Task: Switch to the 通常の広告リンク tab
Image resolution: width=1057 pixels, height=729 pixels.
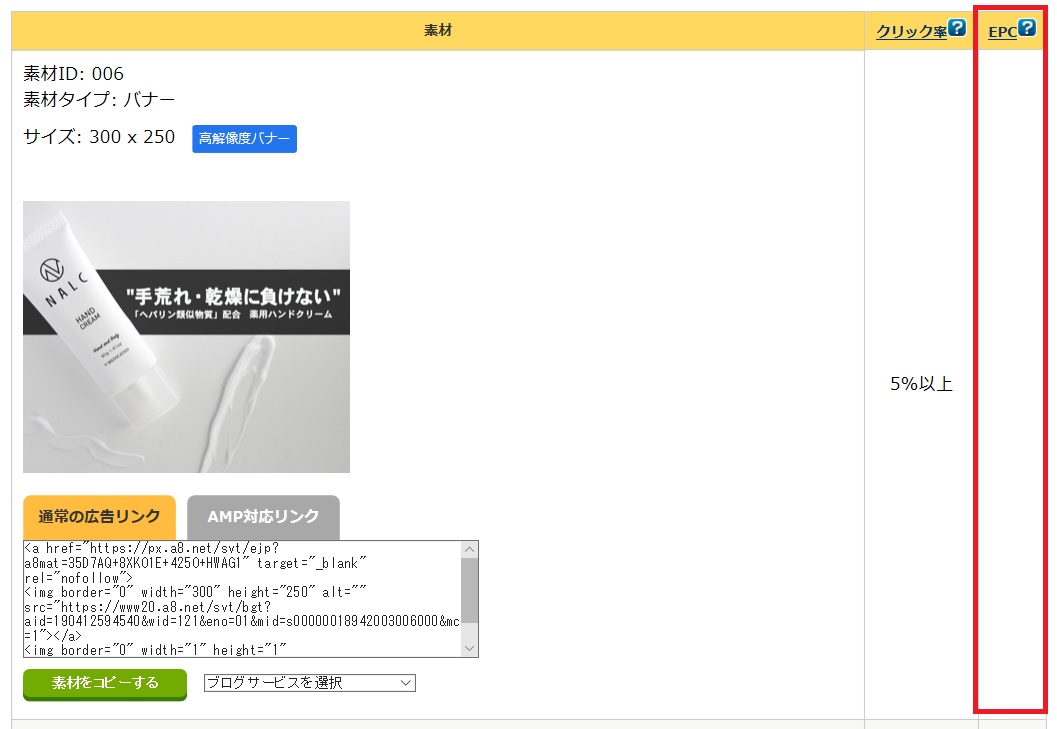Action: click(x=99, y=517)
